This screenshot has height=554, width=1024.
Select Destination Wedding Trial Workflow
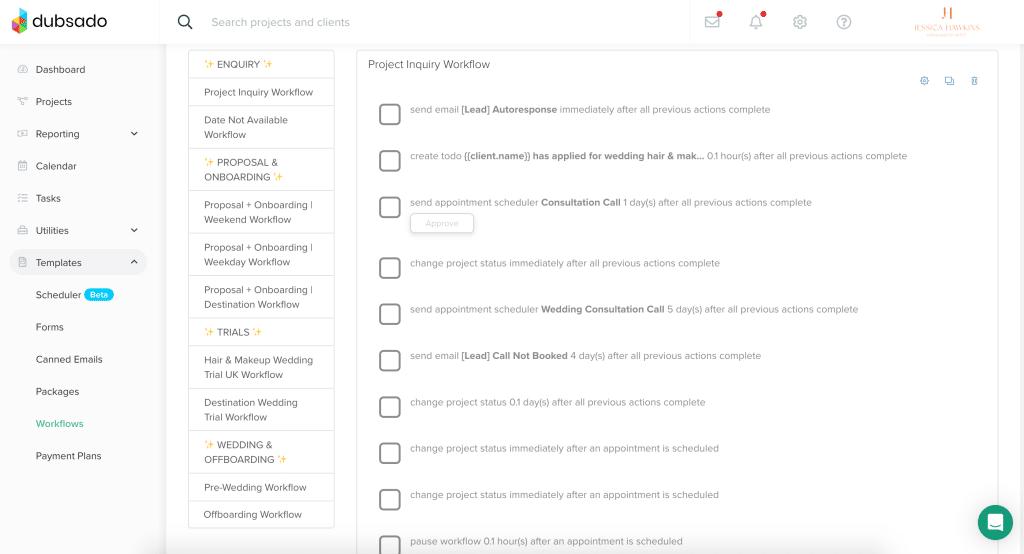(x=261, y=410)
